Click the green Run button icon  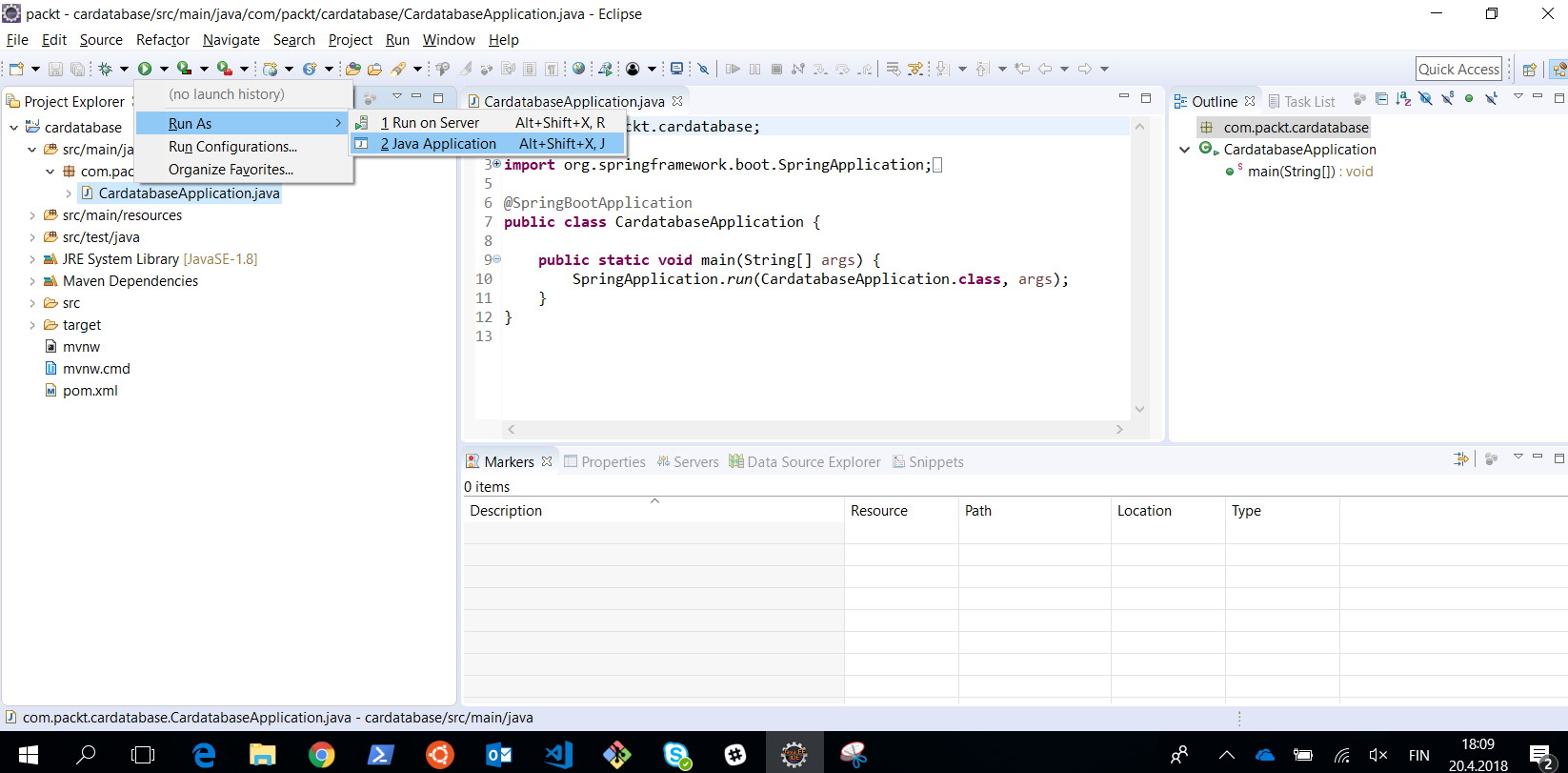[x=145, y=69]
